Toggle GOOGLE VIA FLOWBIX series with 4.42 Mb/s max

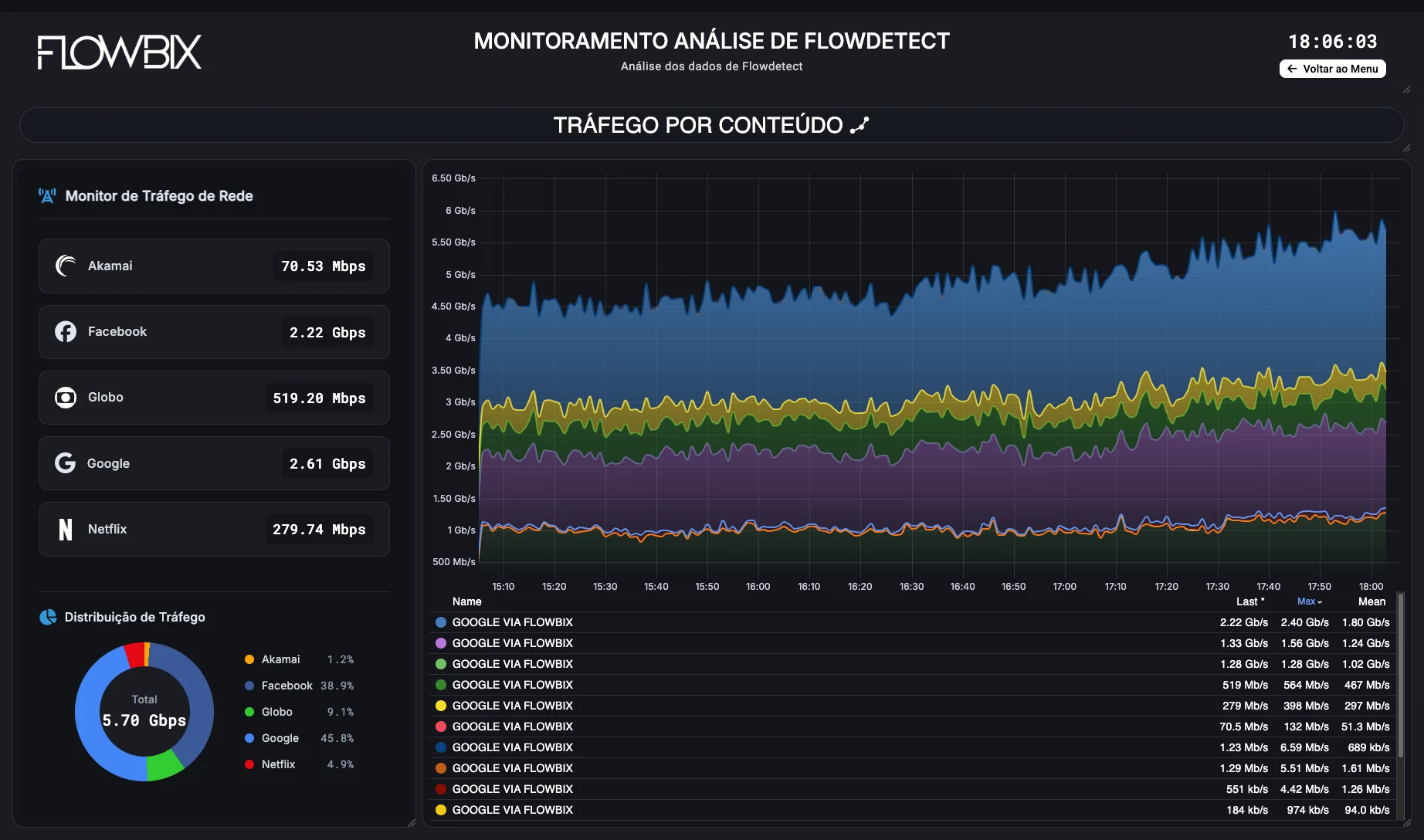pyautogui.click(x=513, y=789)
